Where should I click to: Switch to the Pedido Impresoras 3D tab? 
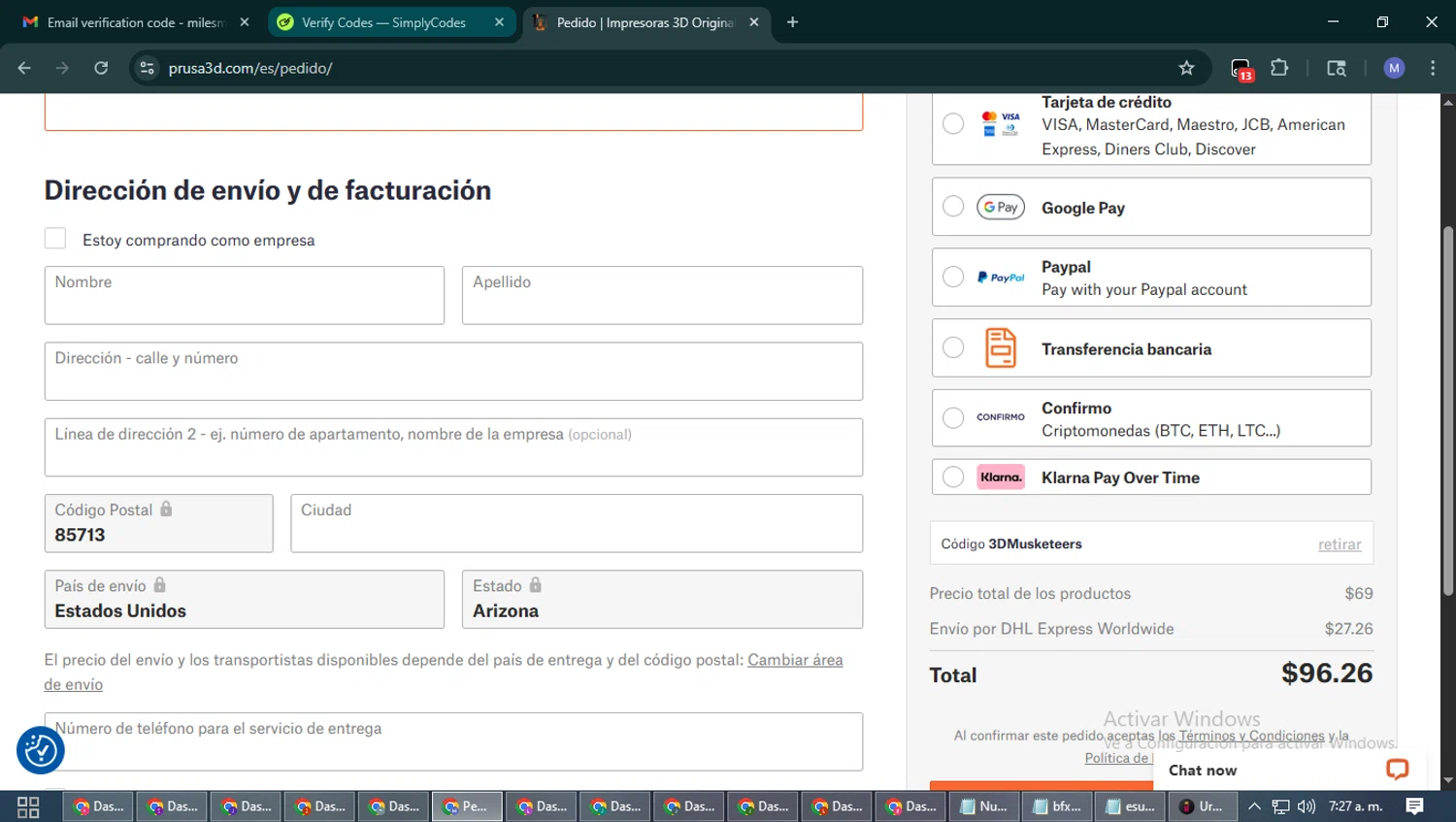click(x=646, y=22)
